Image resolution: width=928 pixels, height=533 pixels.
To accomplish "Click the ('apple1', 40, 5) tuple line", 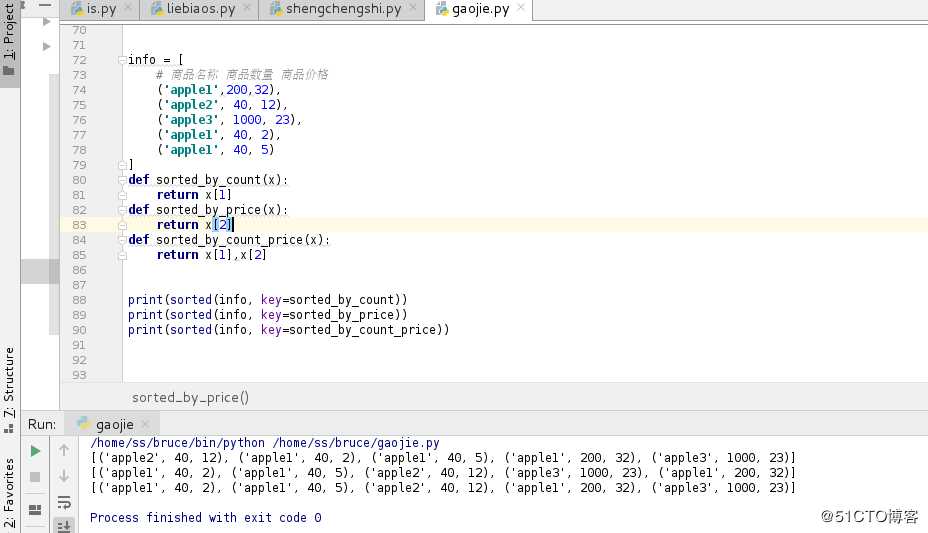I will tap(215, 150).
